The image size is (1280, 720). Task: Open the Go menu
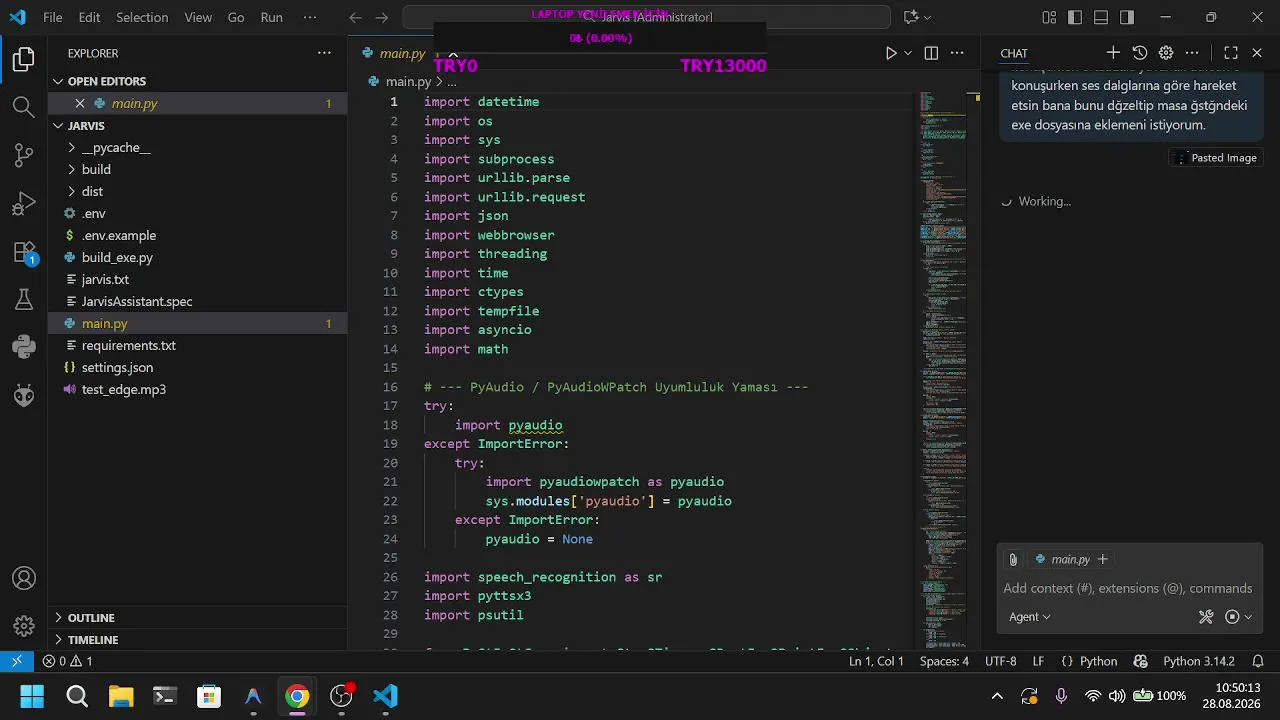tap(236, 17)
